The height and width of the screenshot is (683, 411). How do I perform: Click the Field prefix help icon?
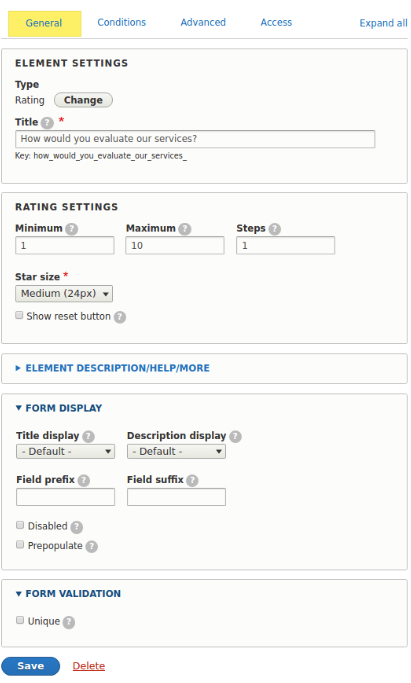coord(84,480)
